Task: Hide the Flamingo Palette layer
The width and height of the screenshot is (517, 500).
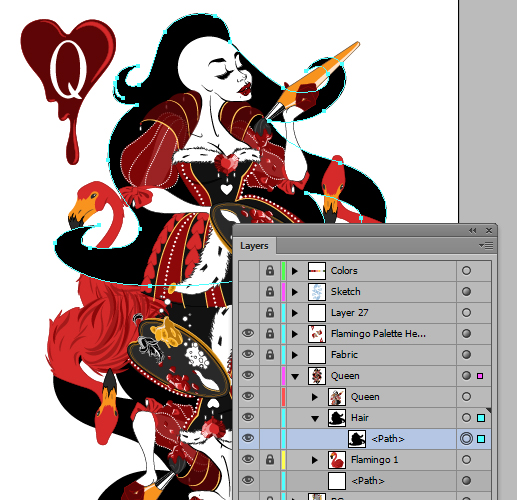Action: coord(248,333)
